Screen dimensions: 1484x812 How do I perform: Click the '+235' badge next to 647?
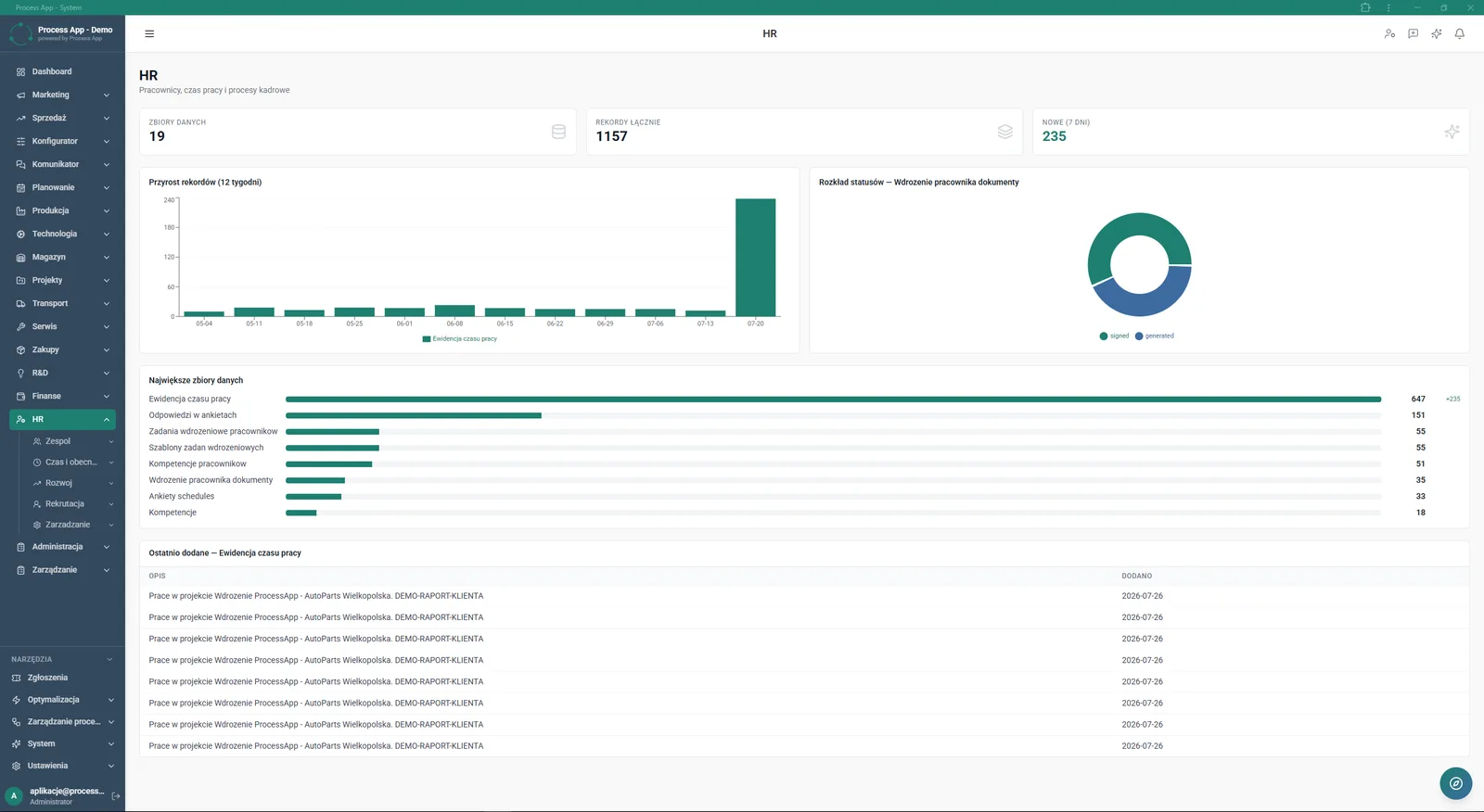coord(1452,400)
